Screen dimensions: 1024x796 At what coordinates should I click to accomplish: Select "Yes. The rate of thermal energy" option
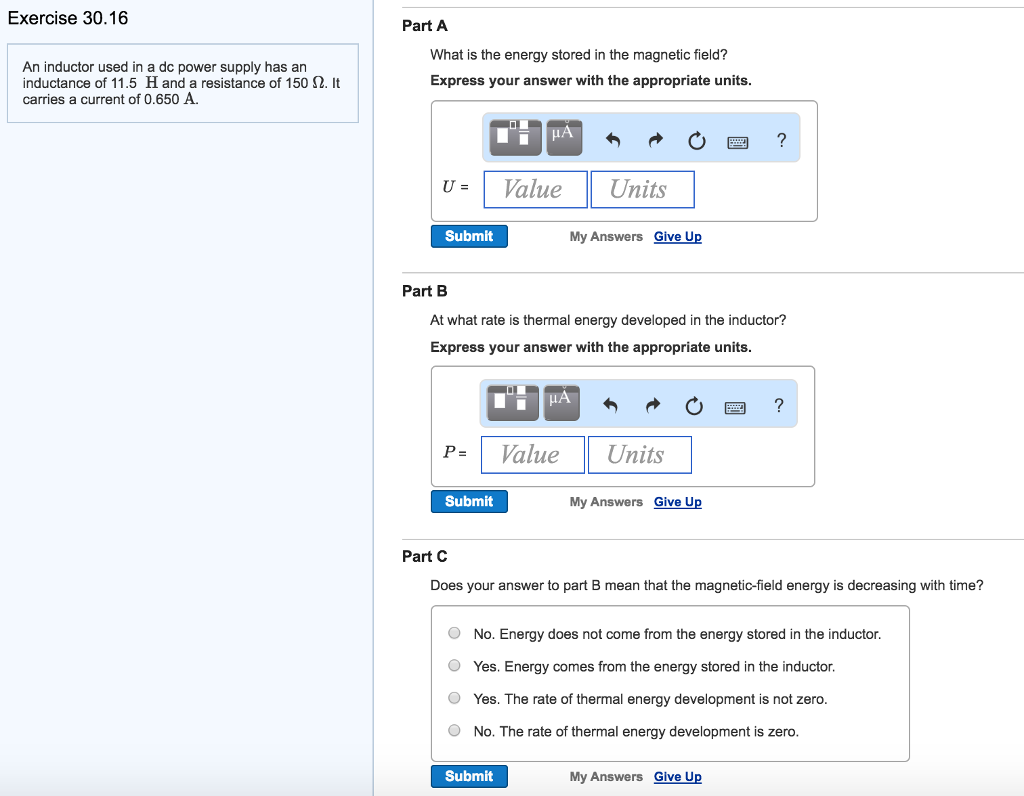click(x=455, y=698)
